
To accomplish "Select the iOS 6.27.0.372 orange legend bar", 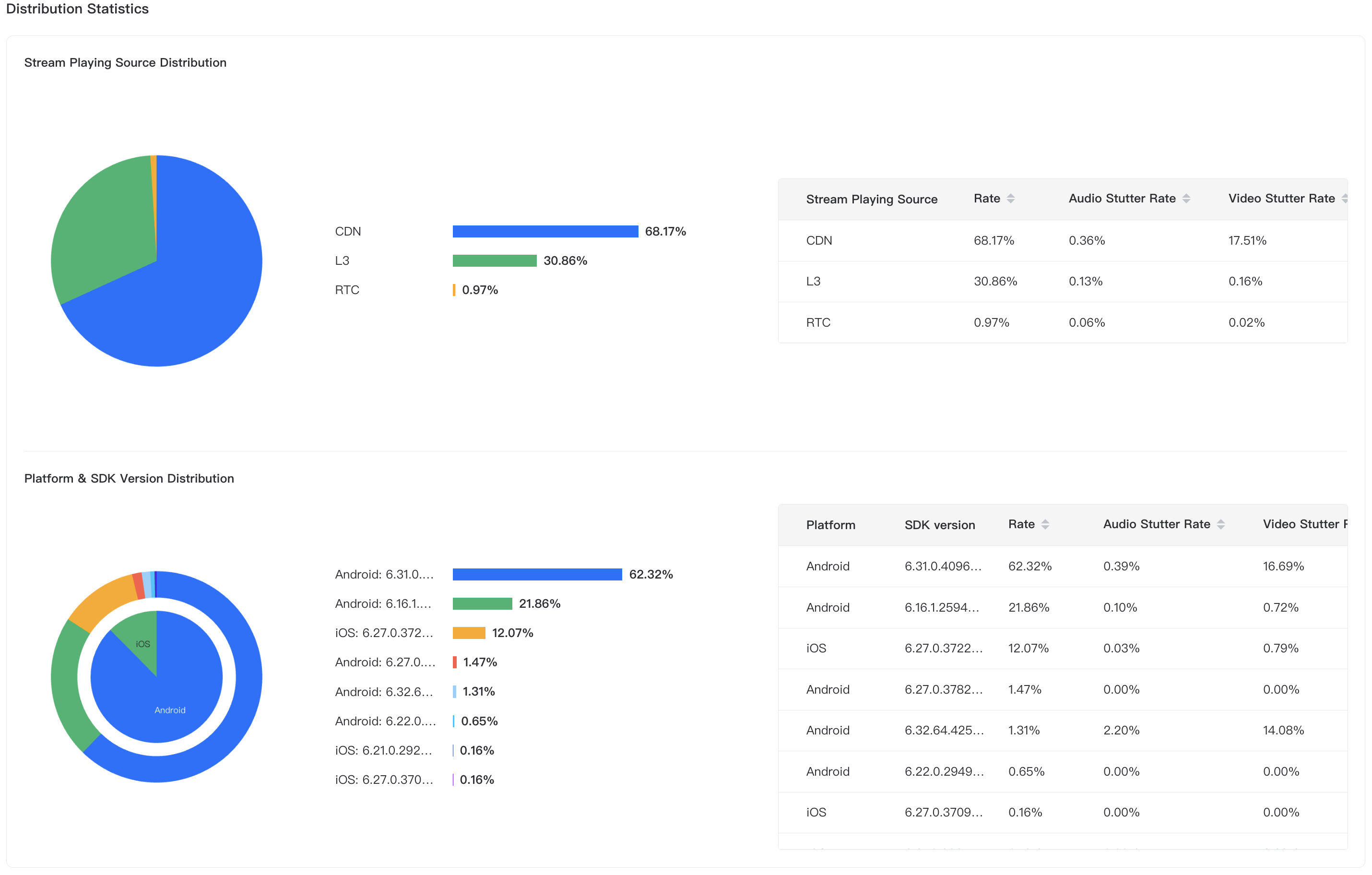I will click(x=468, y=633).
